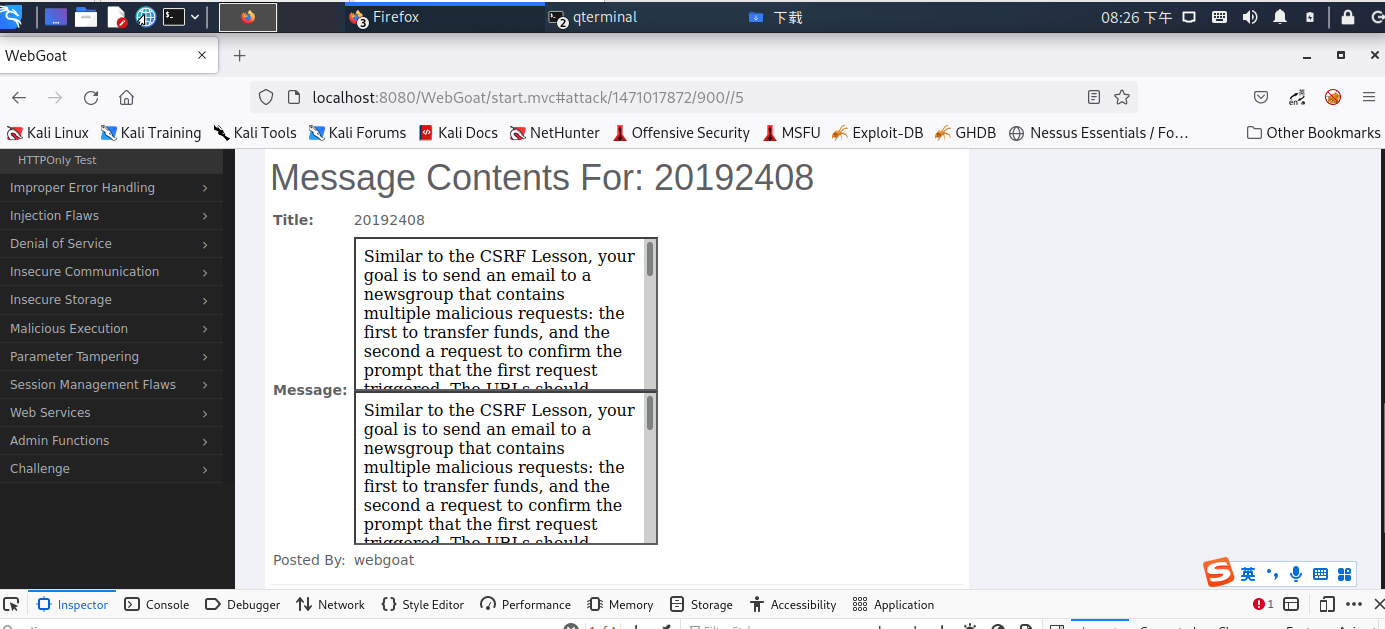This screenshot has height=629, width=1385.
Task: Open the terminal emulator launcher
Action: point(174,16)
